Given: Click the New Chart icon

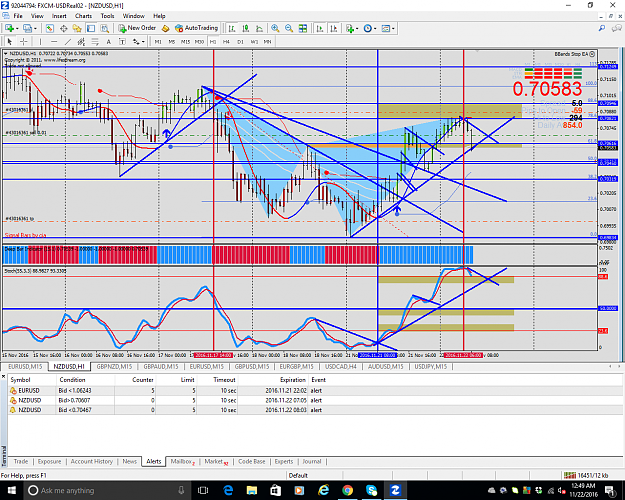Looking at the screenshot, I should tap(9, 28).
